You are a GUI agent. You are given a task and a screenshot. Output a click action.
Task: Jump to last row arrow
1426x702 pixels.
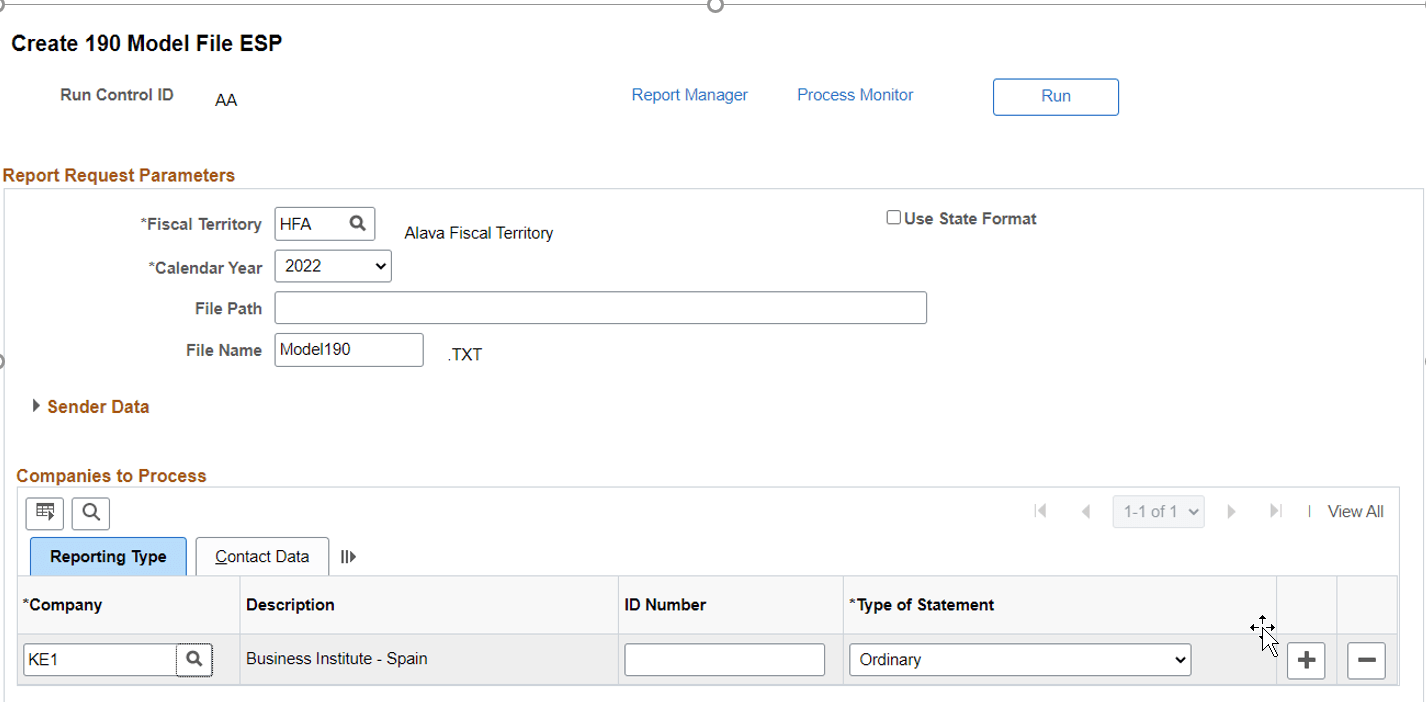click(x=1276, y=511)
